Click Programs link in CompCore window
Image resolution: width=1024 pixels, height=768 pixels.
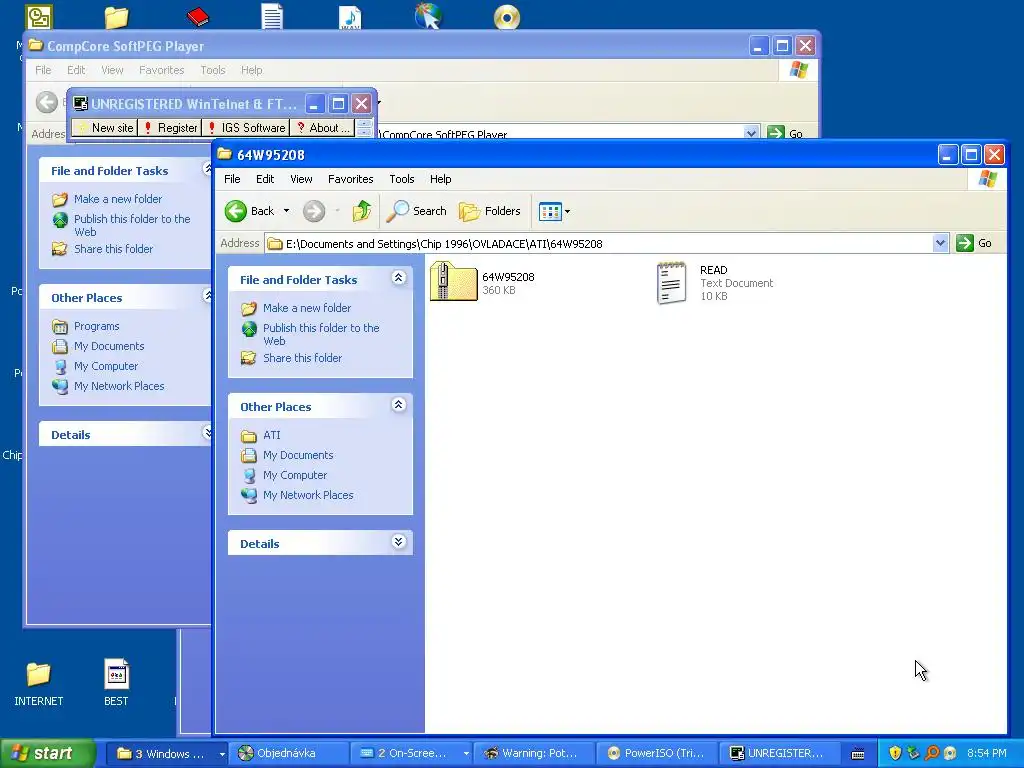[x=97, y=326]
